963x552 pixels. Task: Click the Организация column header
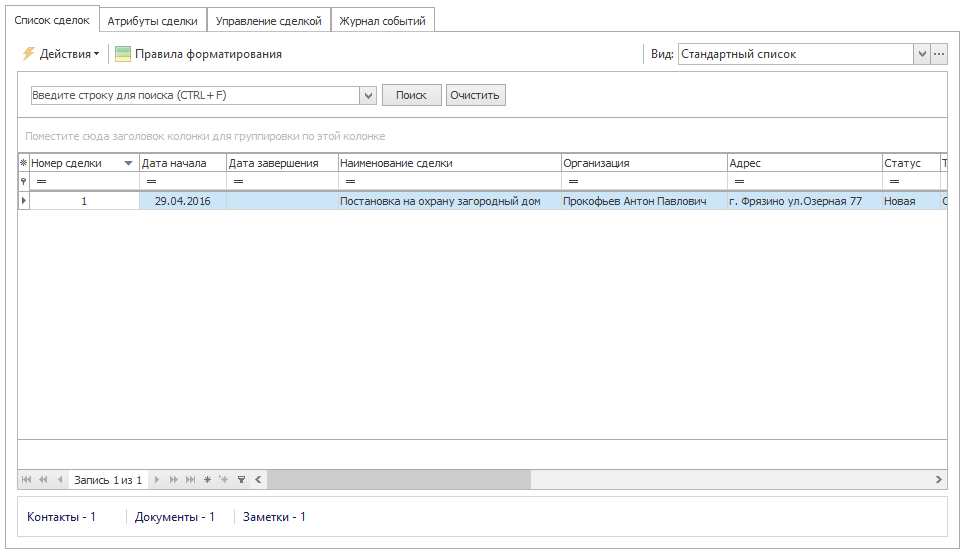point(644,163)
